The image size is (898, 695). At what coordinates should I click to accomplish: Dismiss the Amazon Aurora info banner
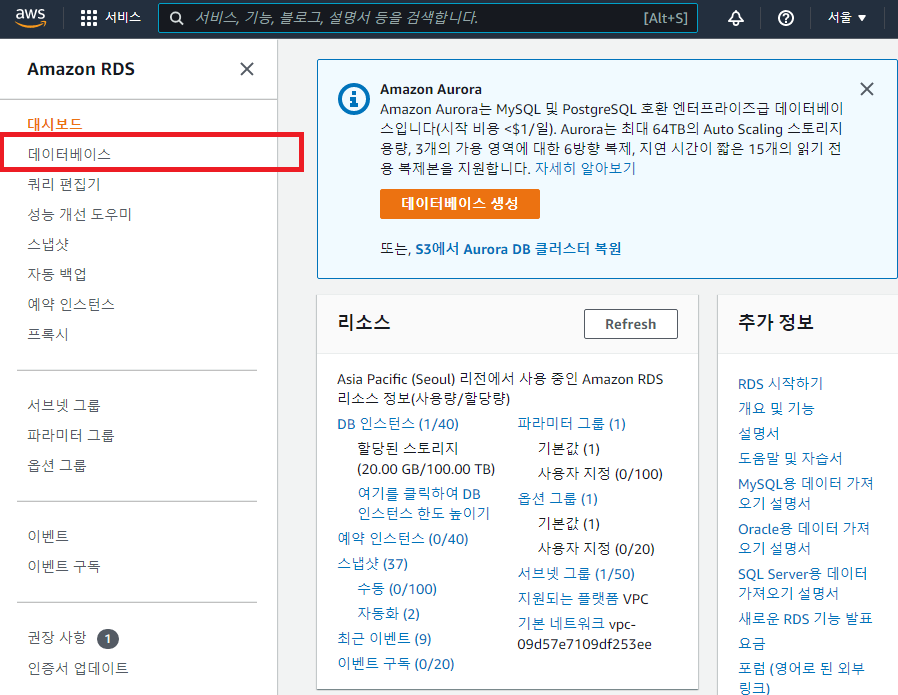coord(867,89)
